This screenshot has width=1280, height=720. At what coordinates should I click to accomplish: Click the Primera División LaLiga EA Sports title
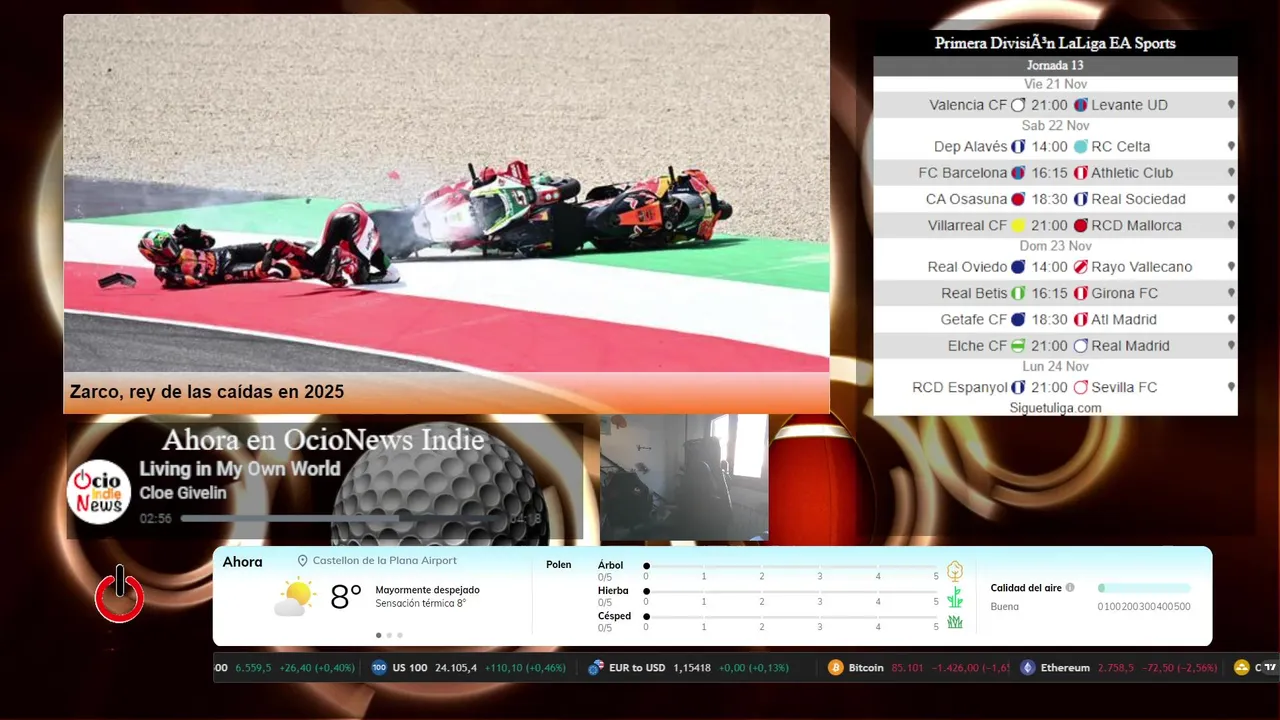click(1055, 43)
